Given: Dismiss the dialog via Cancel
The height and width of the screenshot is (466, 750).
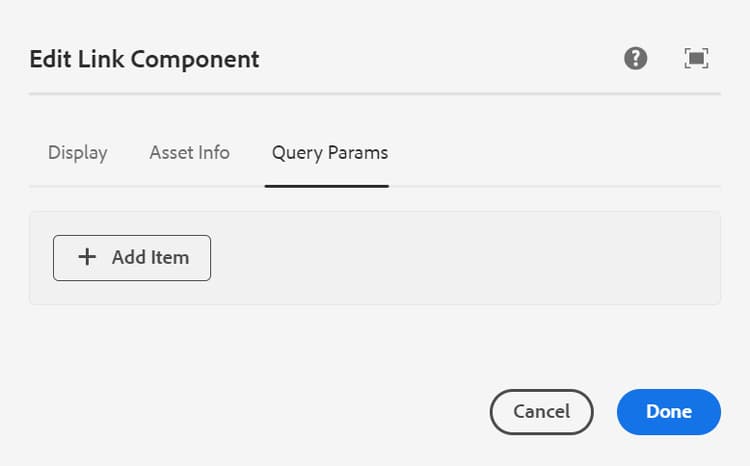Looking at the screenshot, I should click(541, 411).
